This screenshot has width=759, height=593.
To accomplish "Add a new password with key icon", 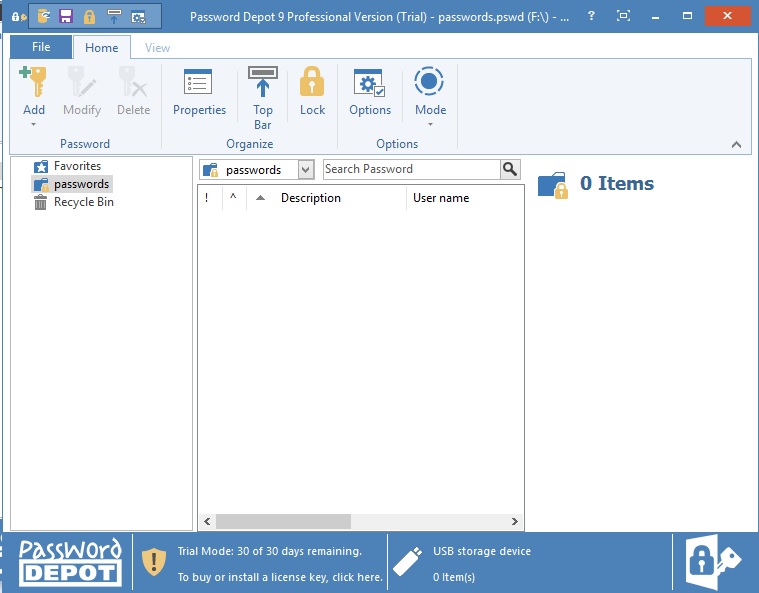I will [x=33, y=82].
